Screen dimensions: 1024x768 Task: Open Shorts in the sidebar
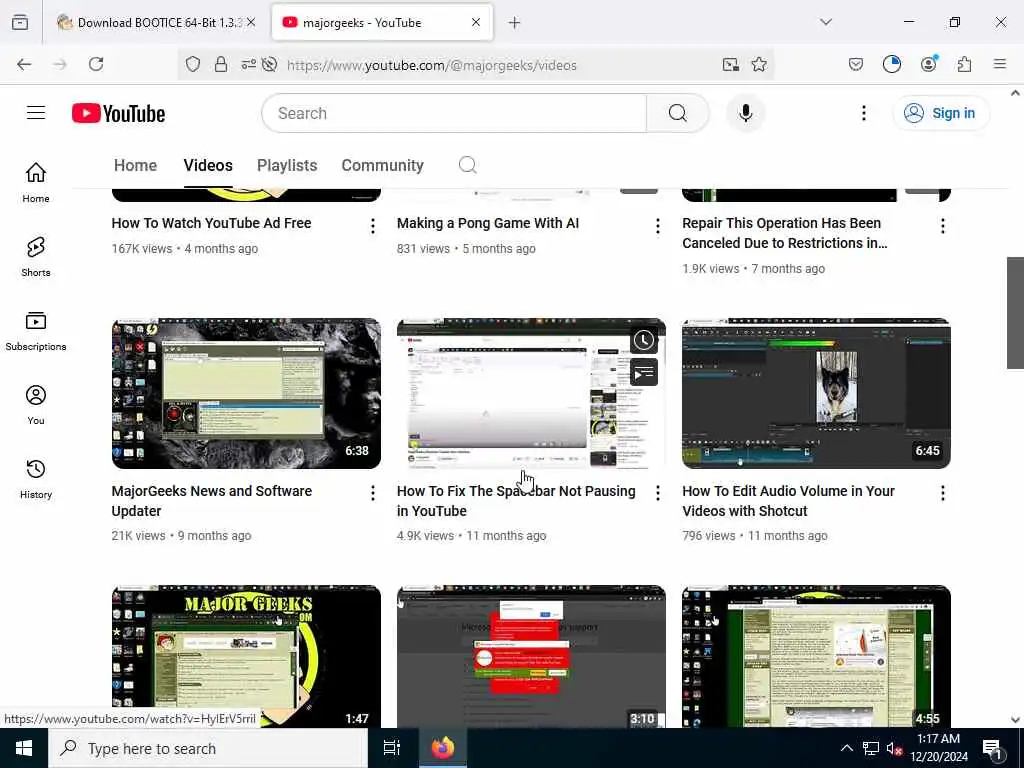tap(36, 257)
